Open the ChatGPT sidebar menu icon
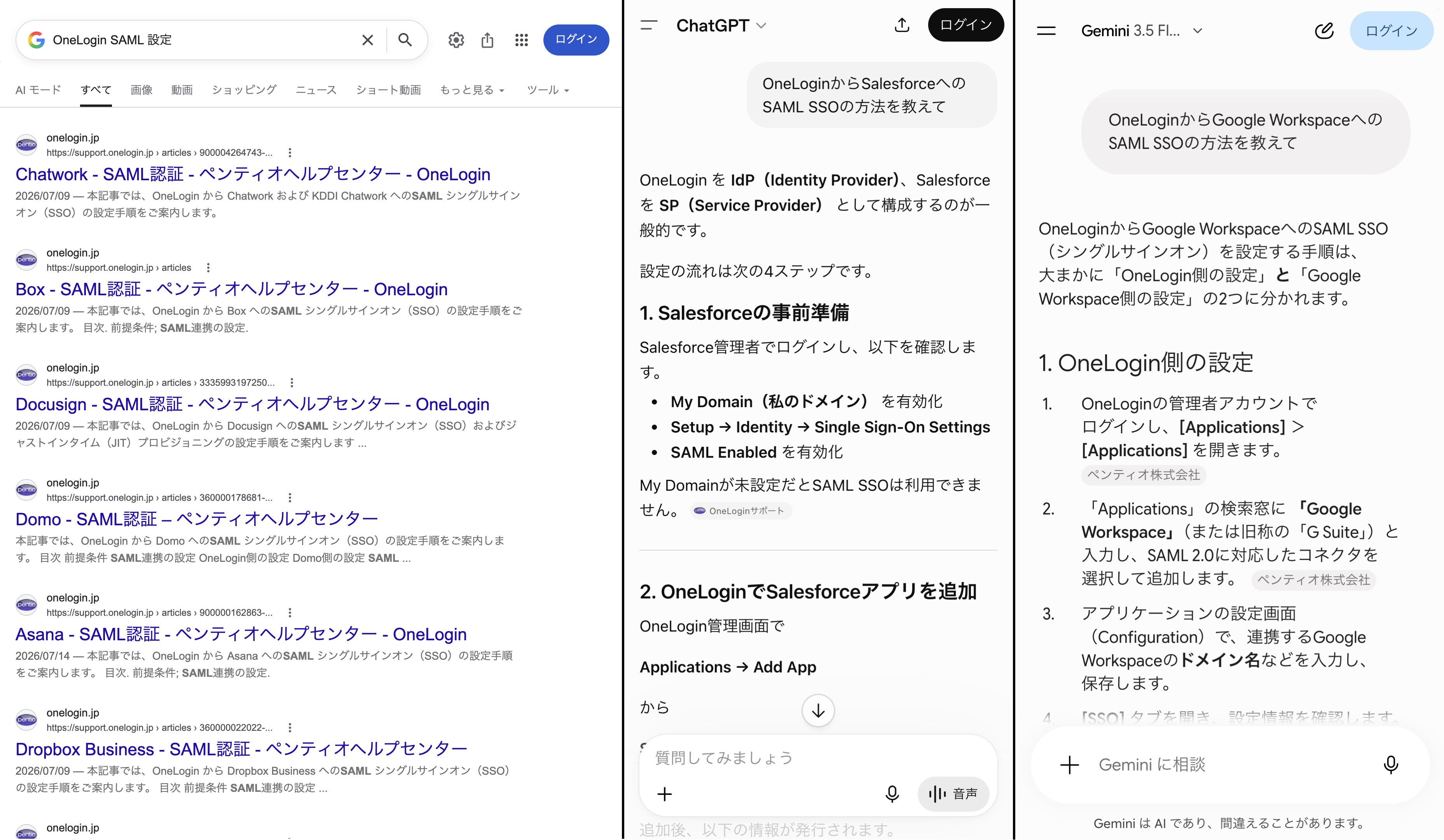1444x840 pixels. [649, 25]
